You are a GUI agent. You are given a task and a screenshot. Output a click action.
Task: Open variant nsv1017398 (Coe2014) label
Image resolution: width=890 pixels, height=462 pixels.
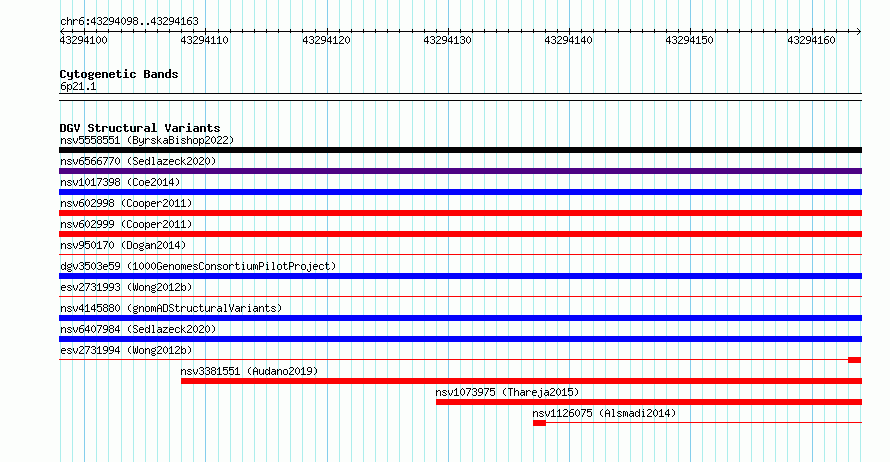120,182
